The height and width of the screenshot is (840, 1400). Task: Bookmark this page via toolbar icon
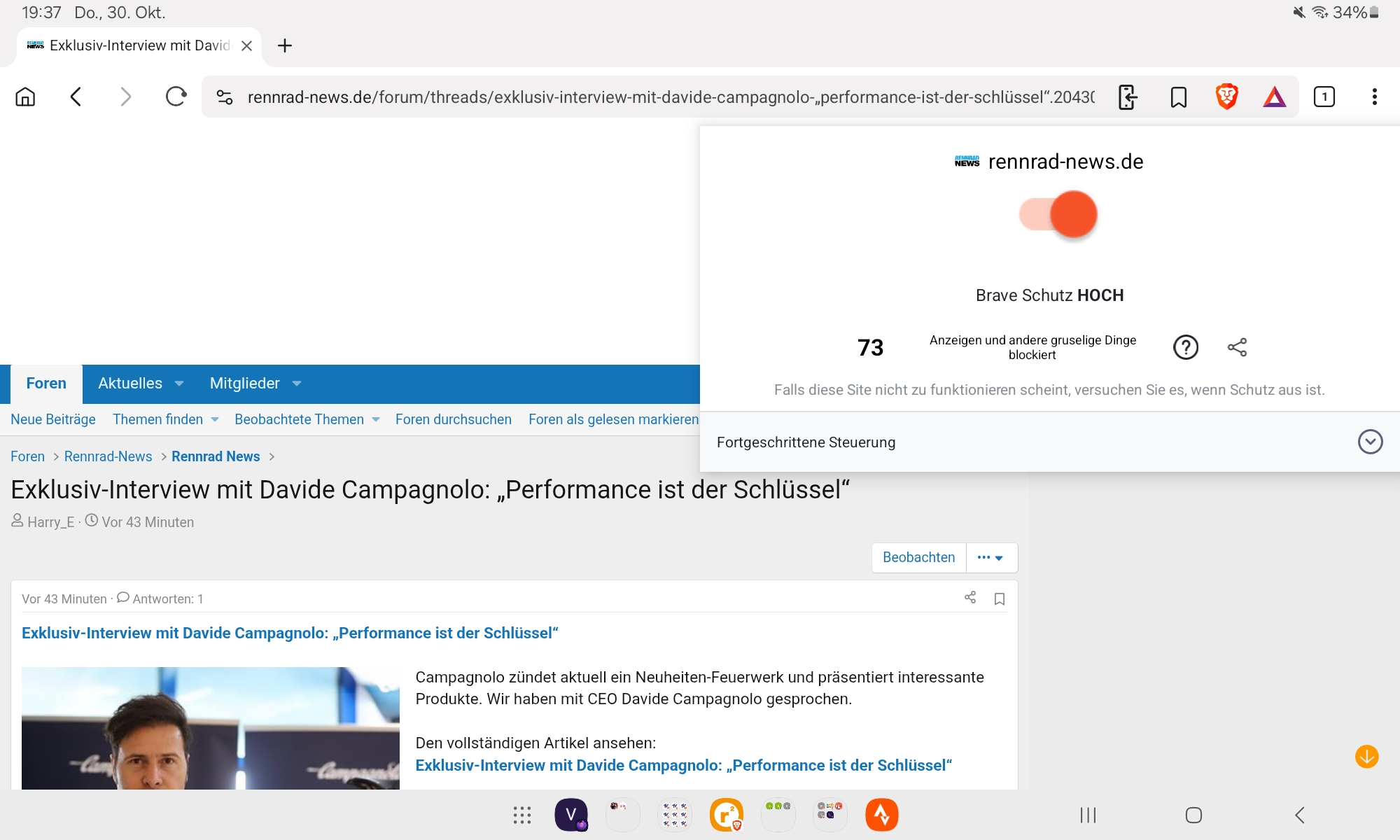pyautogui.click(x=1179, y=97)
